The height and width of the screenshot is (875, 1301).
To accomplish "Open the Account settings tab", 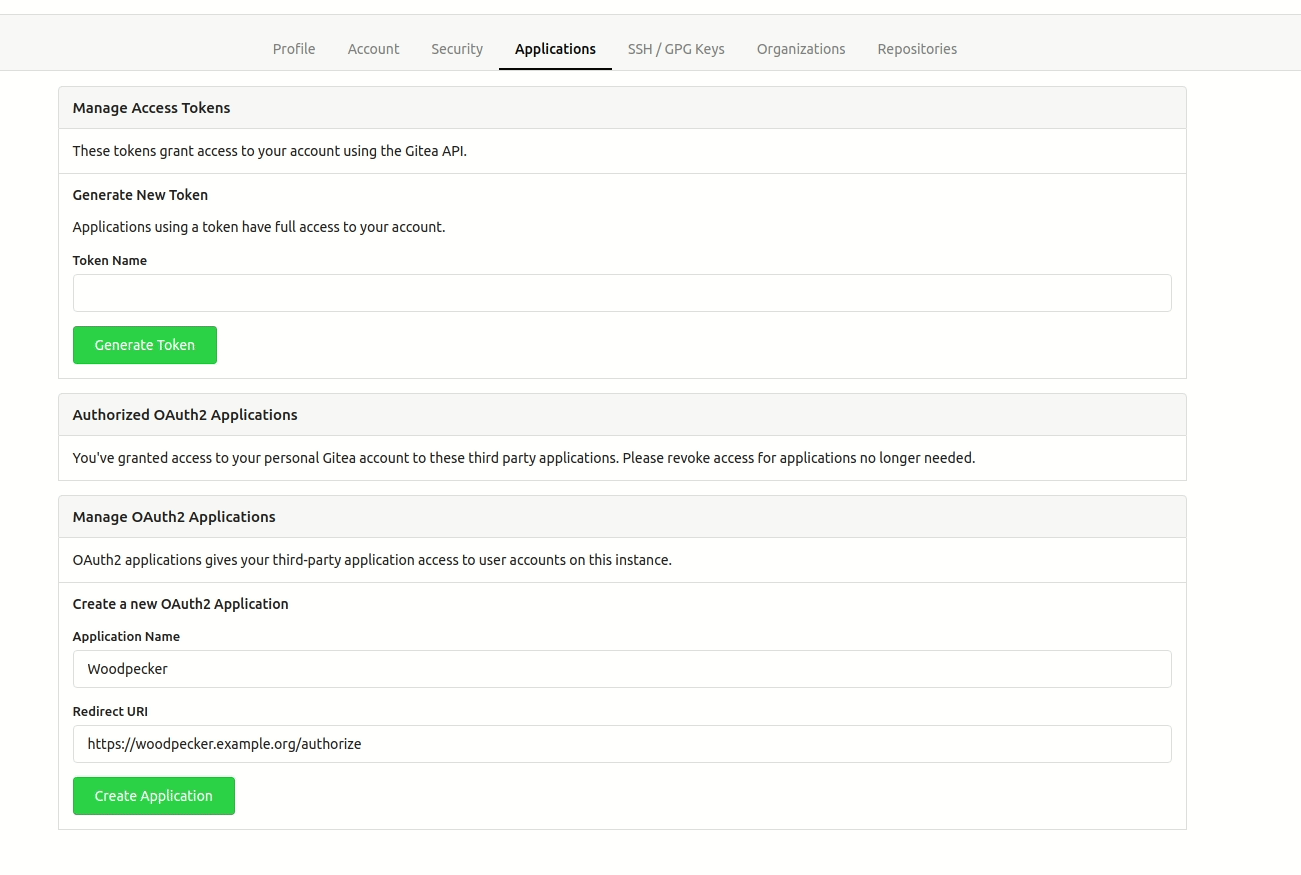I will pyautogui.click(x=373, y=48).
